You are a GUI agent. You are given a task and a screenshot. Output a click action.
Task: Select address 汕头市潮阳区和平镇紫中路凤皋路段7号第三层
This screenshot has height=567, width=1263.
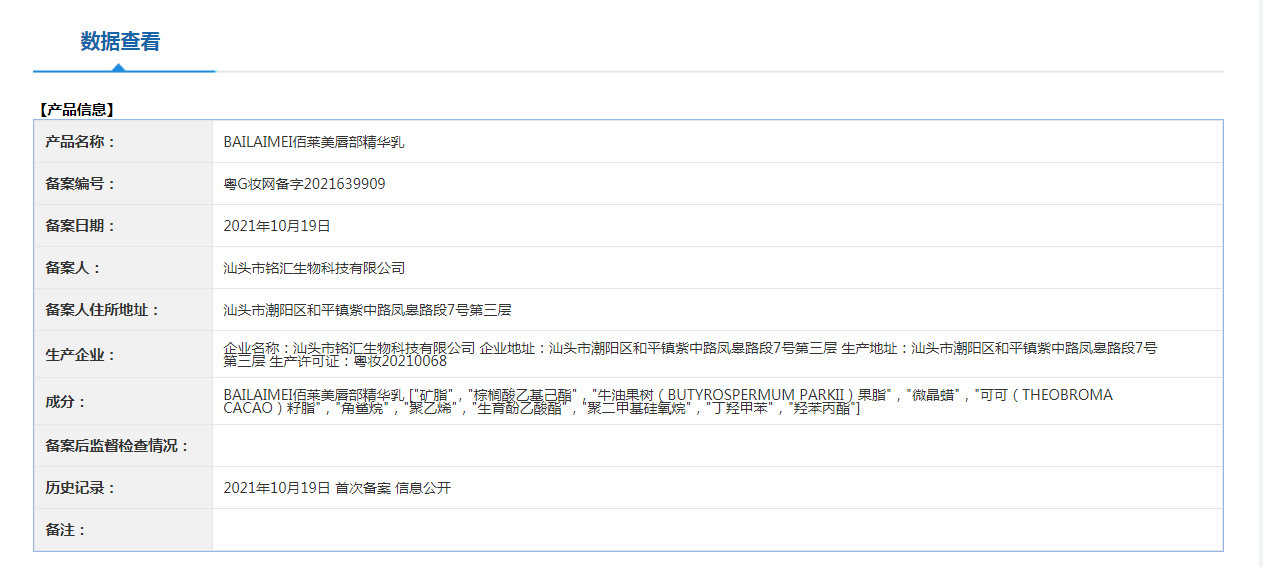click(x=368, y=310)
